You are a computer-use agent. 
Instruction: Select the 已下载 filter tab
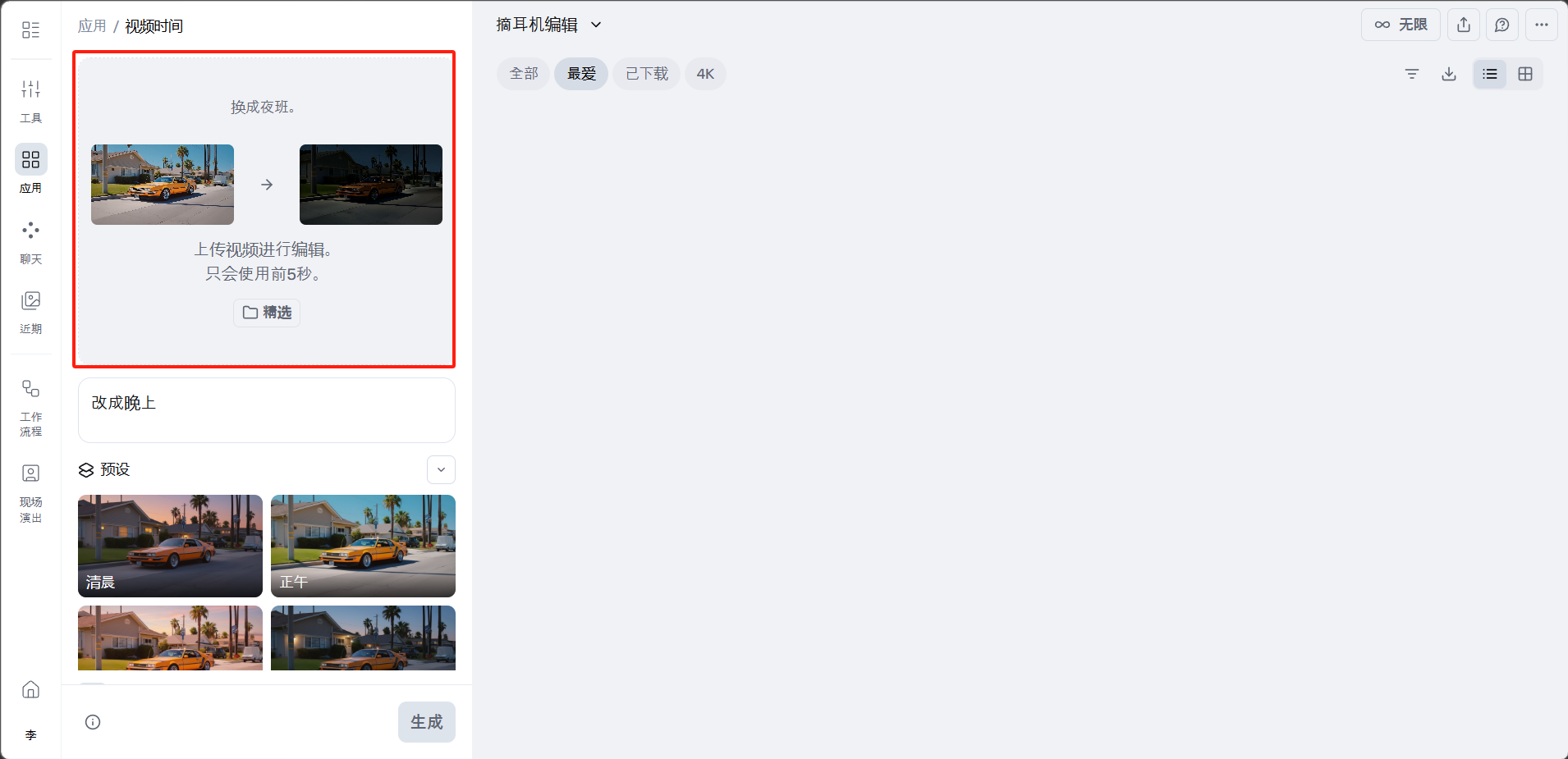pos(647,74)
